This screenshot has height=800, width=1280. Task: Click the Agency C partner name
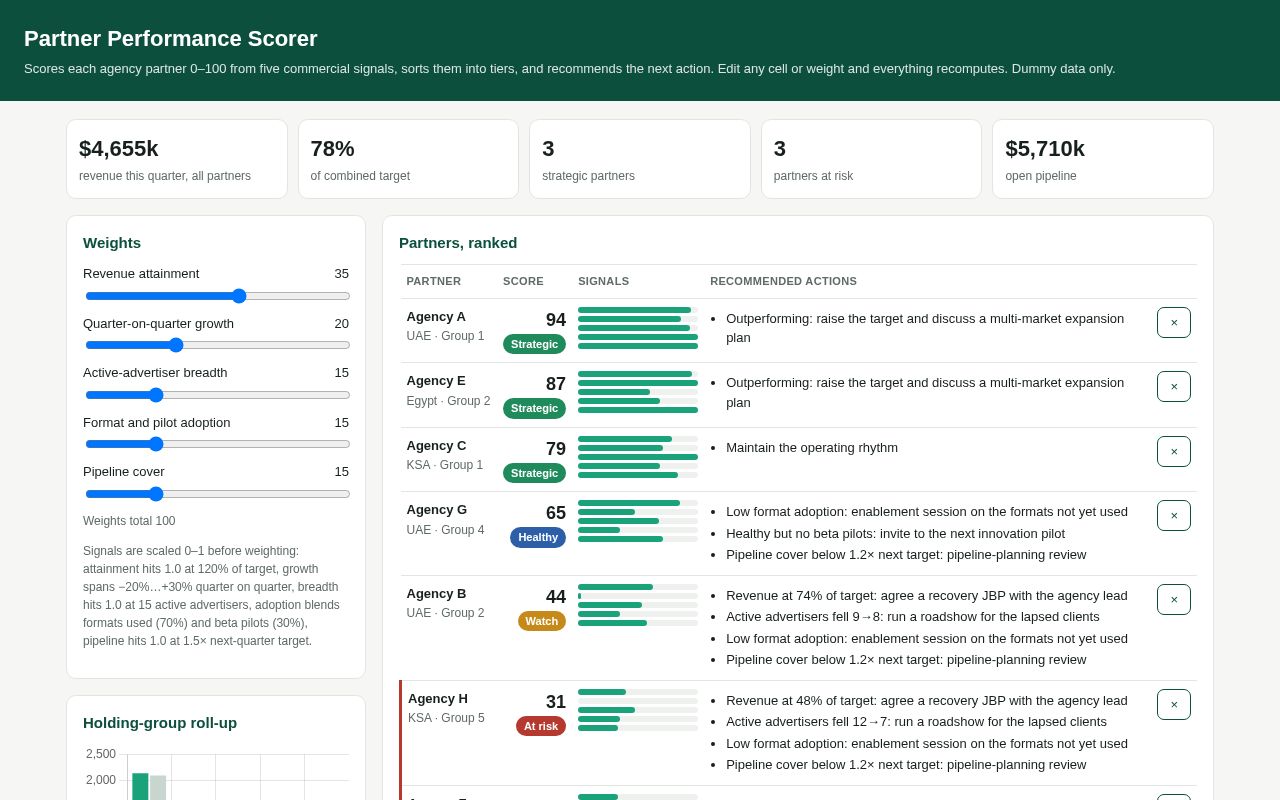(x=436, y=446)
